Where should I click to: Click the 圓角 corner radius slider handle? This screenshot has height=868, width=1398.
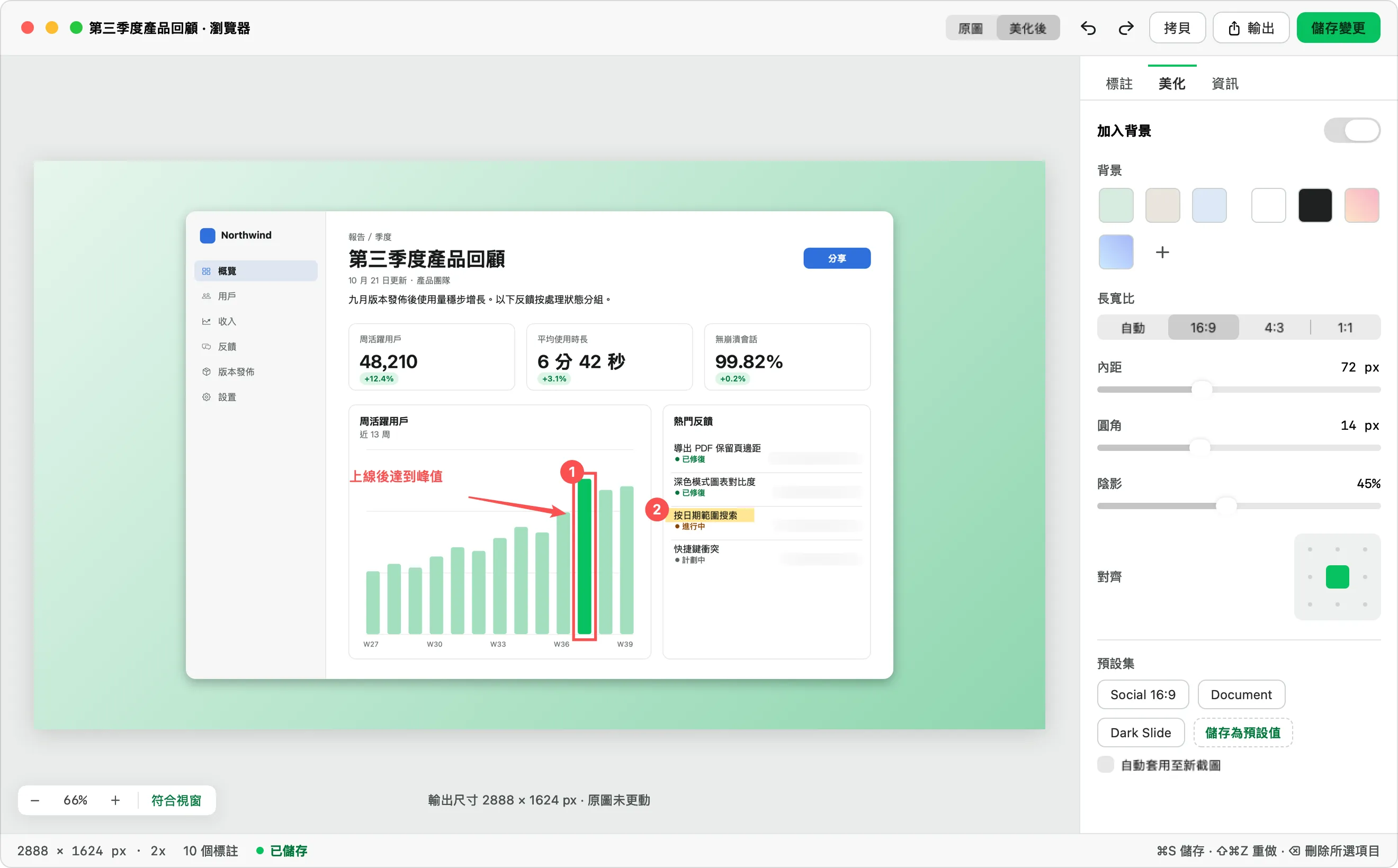tap(1199, 448)
